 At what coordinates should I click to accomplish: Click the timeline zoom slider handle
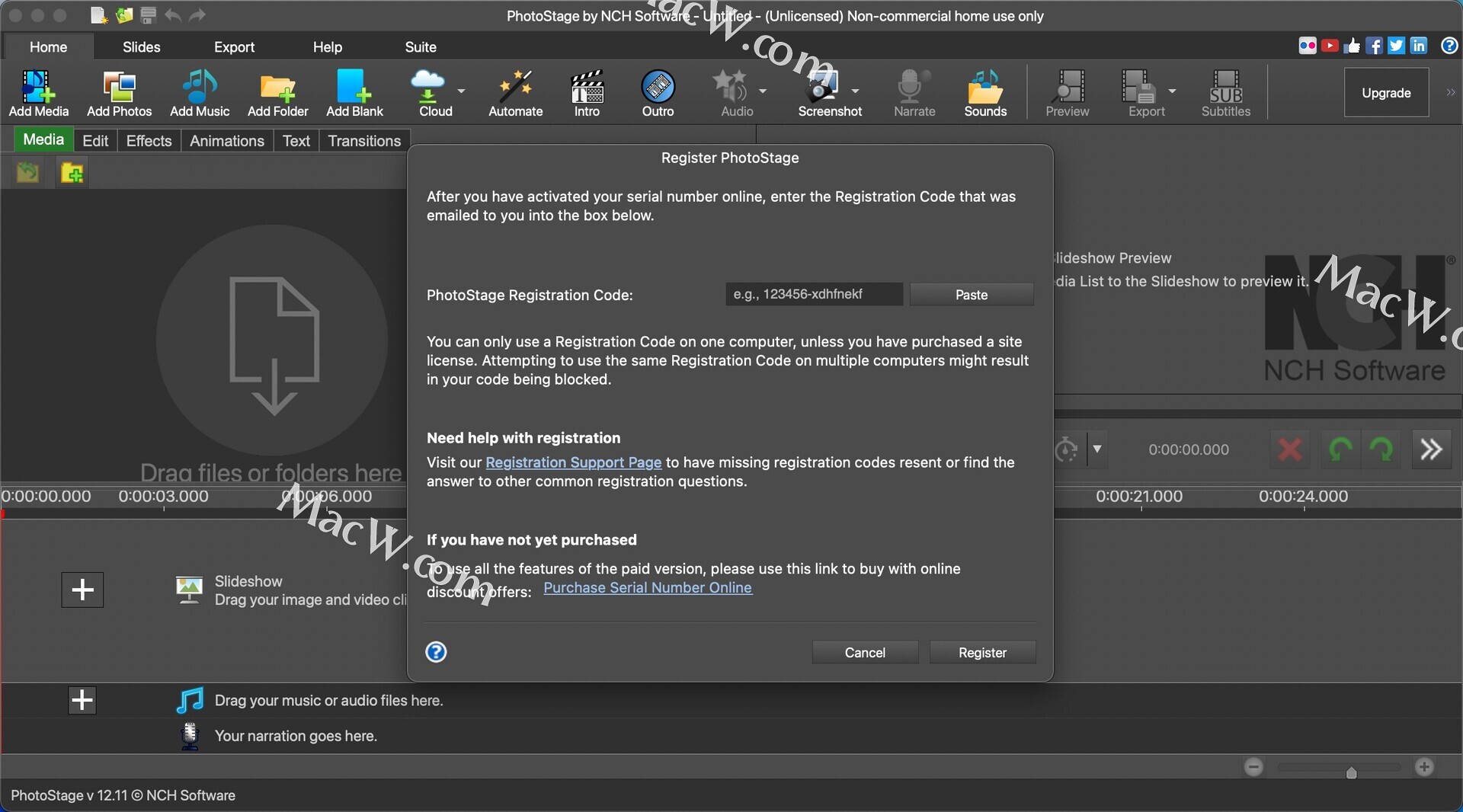1352,773
